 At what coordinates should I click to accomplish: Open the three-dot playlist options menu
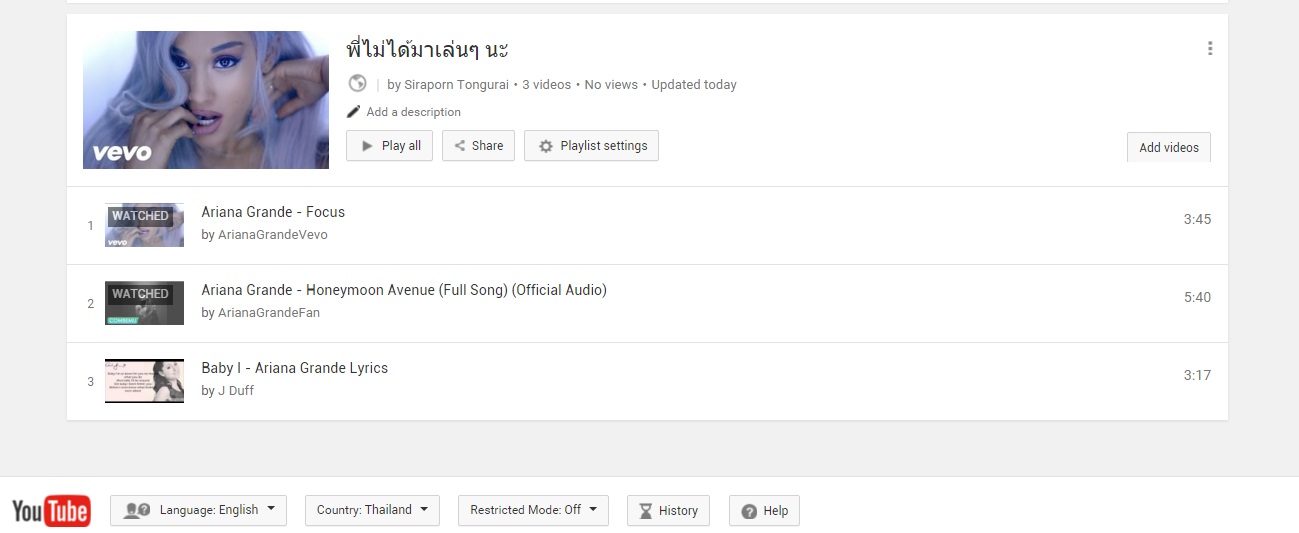coord(1210,48)
